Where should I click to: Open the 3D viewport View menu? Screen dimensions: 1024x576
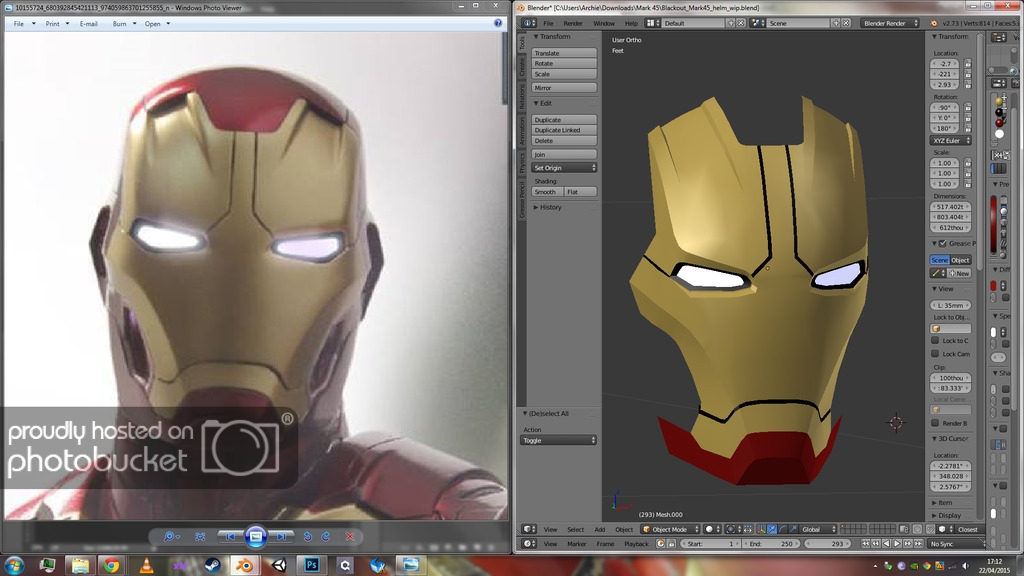point(551,529)
